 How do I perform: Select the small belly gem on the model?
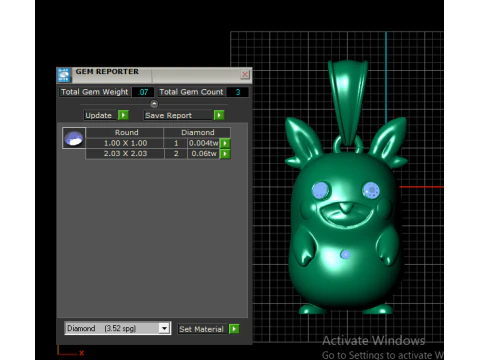[x=345, y=255]
